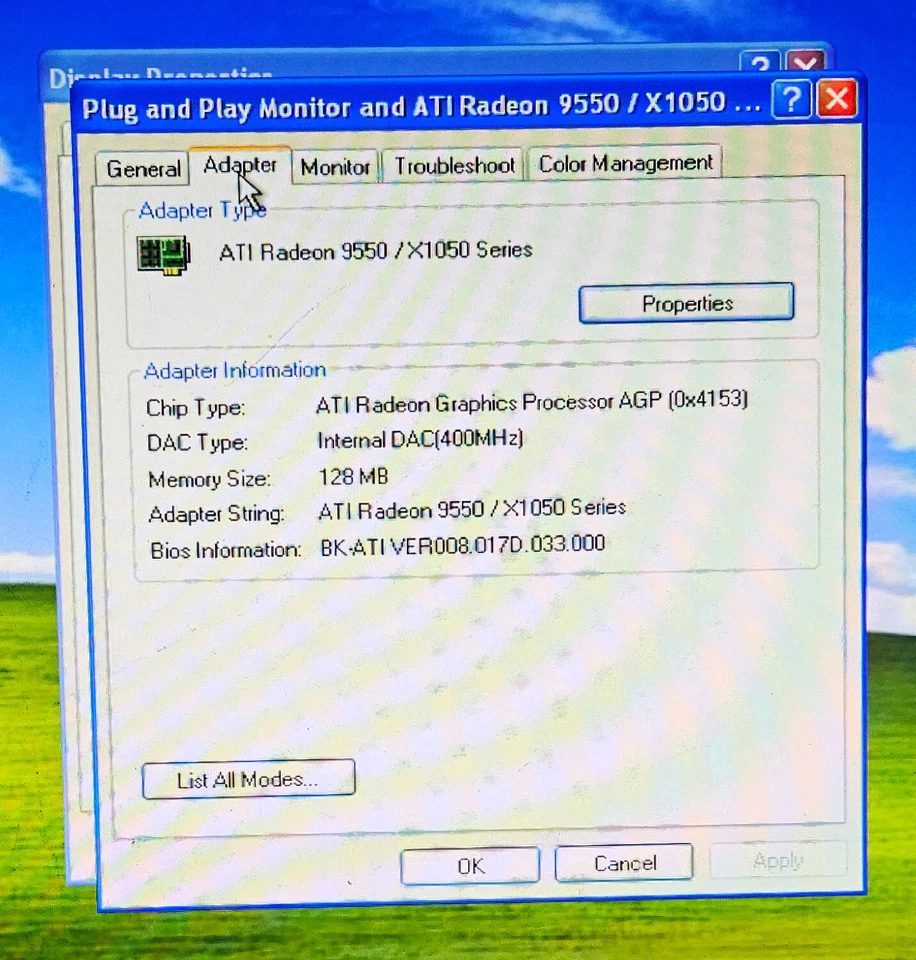Click List All Modes
The image size is (916, 960).
click(248, 779)
